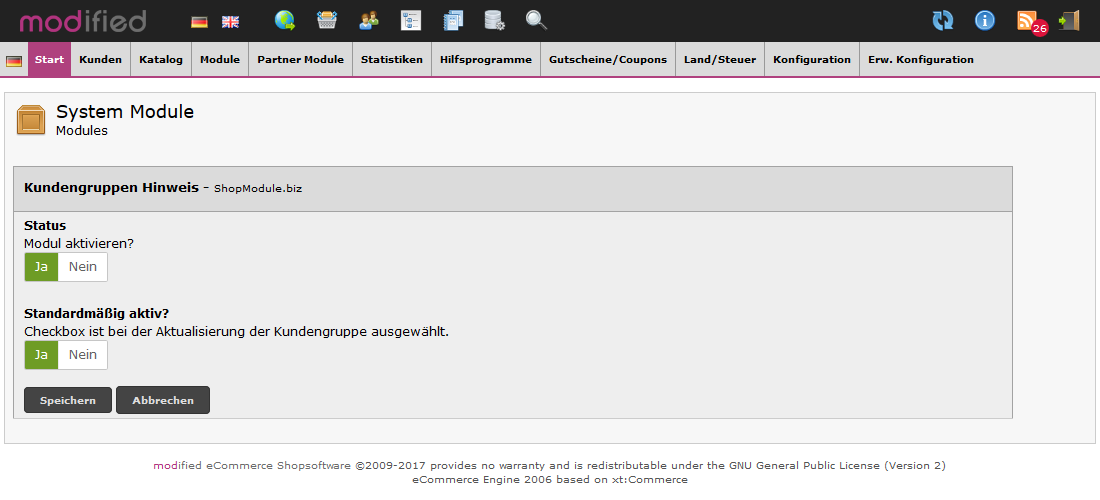This screenshot has height=500, width=1100.
Task: Open the Land/Steuer menu
Action: click(x=720, y=60)
